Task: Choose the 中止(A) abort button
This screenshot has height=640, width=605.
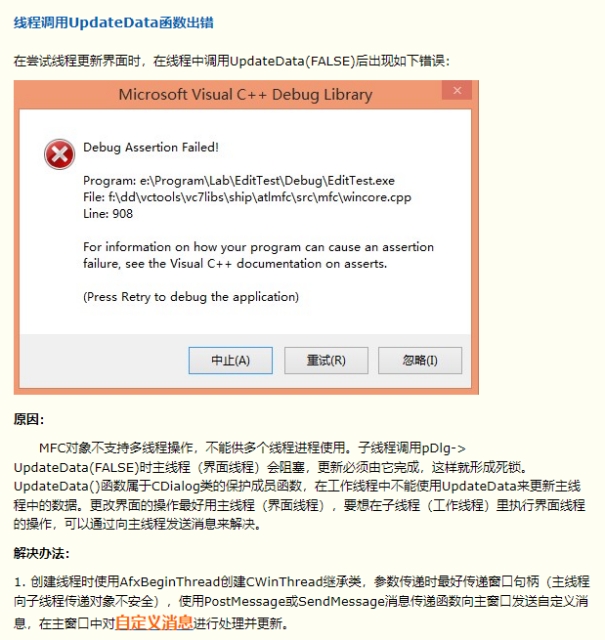Action: (x=231, y=360)
